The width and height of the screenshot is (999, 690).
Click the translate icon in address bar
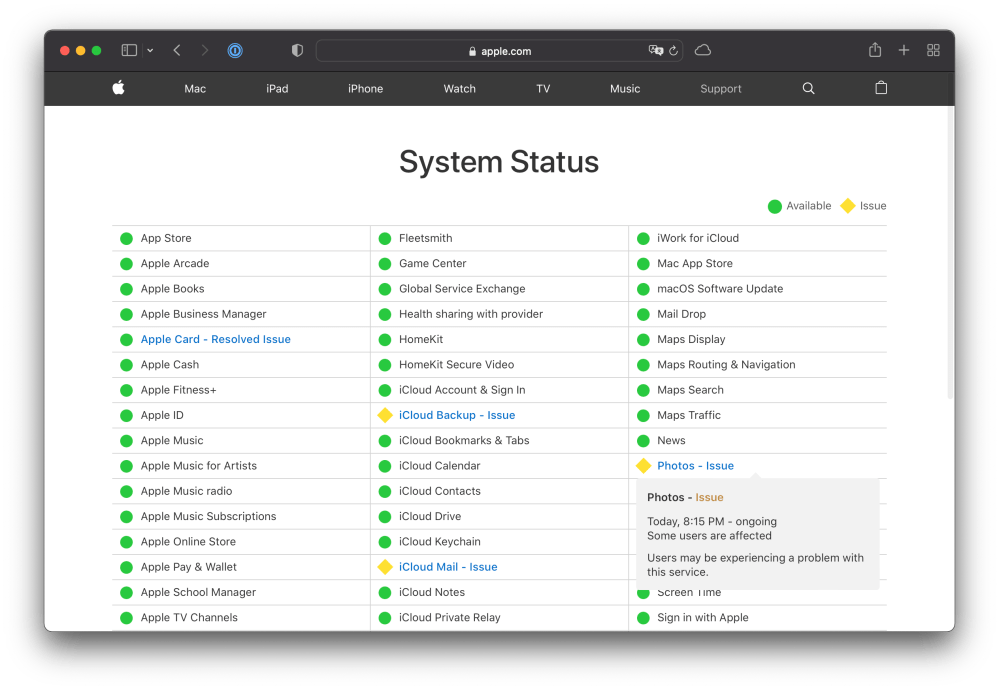coord(656,50)
